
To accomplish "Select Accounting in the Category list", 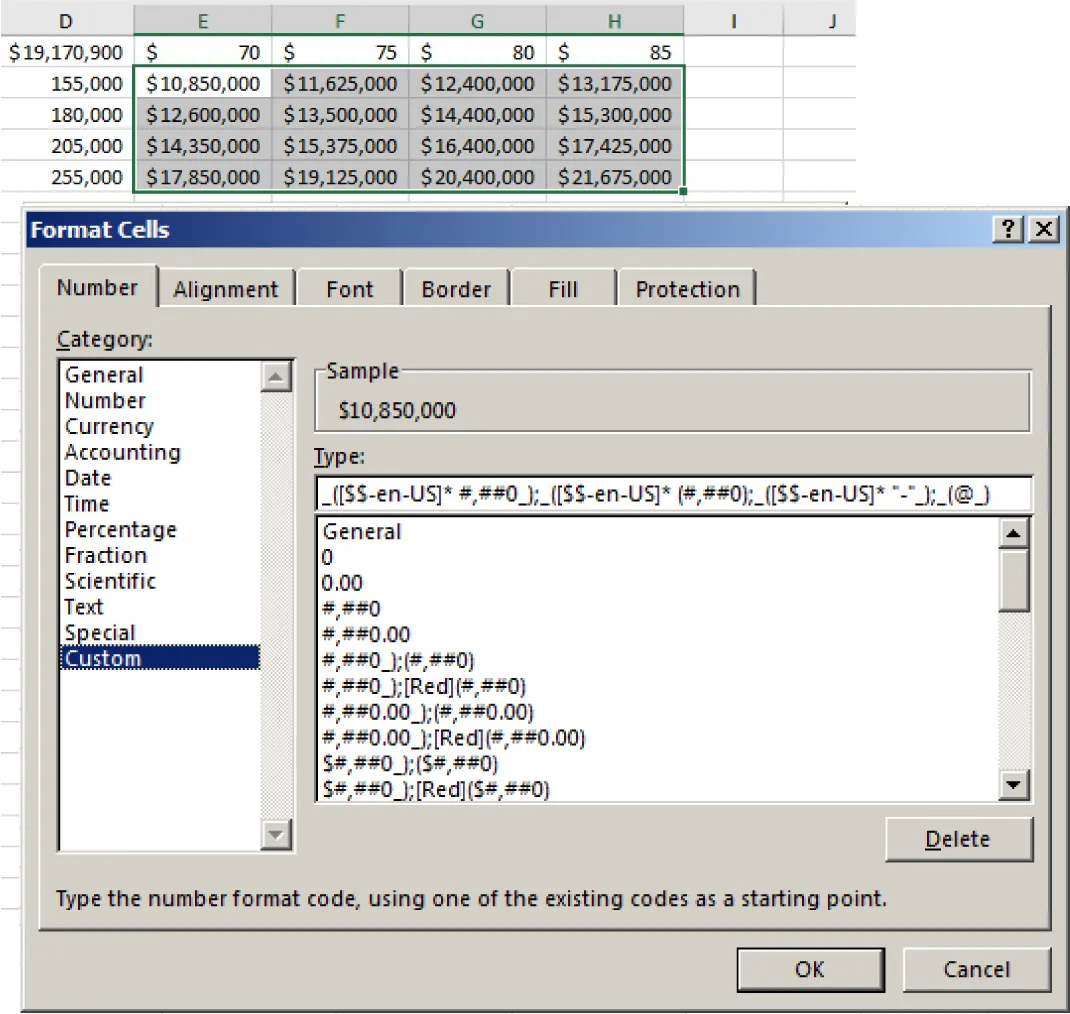I will 122,452.
